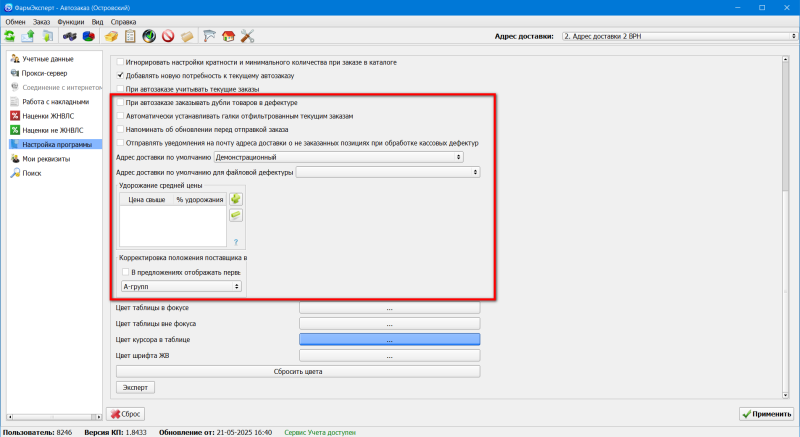Pick color for Цвет таблицы вне фокуса
The height and width of the screenshot is (437, 800).
pos(389,324)
